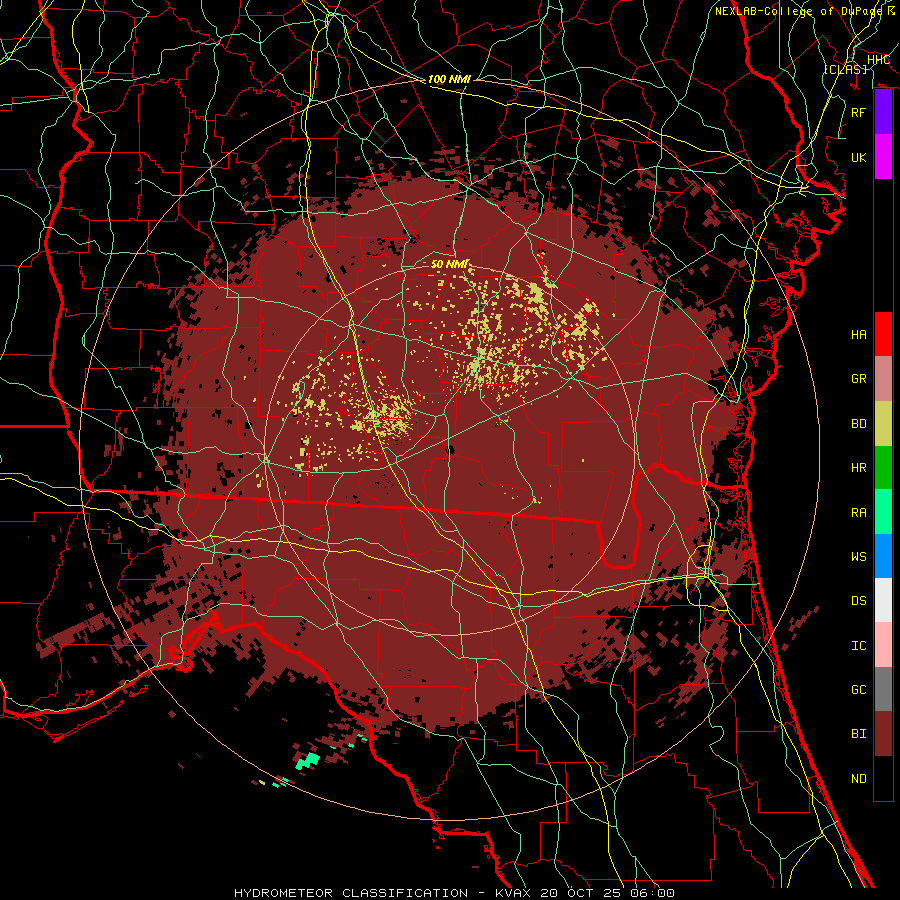900x900 pixels.
Task: Click the HA red legend swatch
Action: tap(883, 334)
